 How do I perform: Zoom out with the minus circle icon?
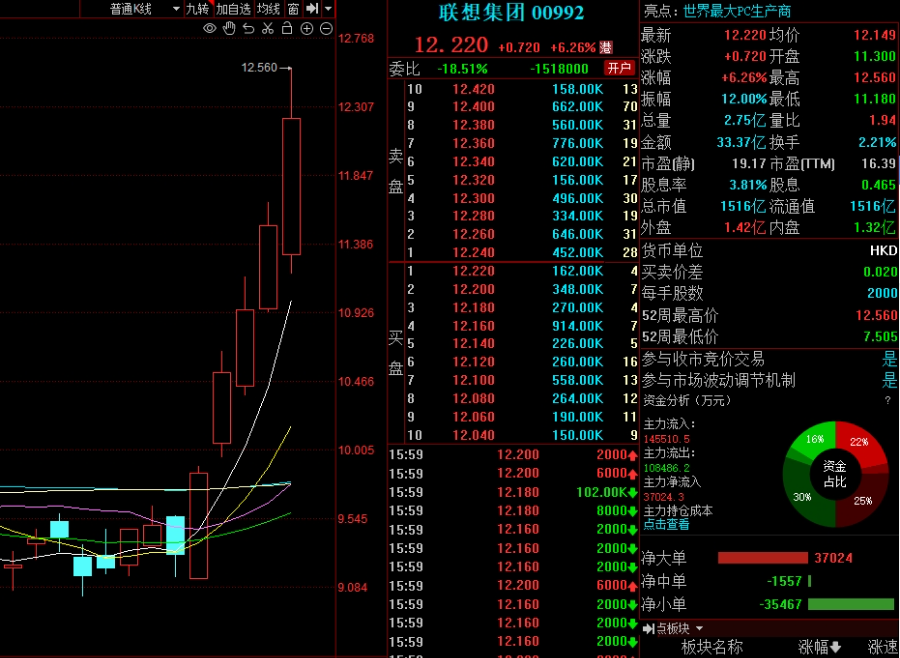[x=326, y=29]
